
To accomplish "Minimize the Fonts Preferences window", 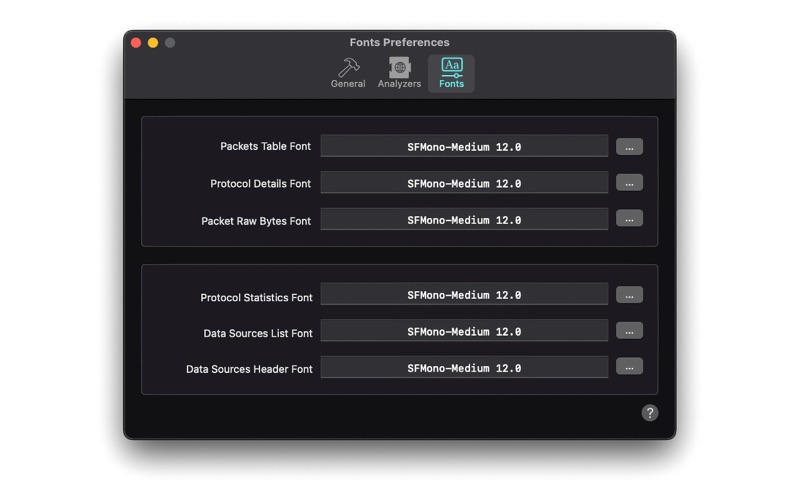I will point(153,43).
